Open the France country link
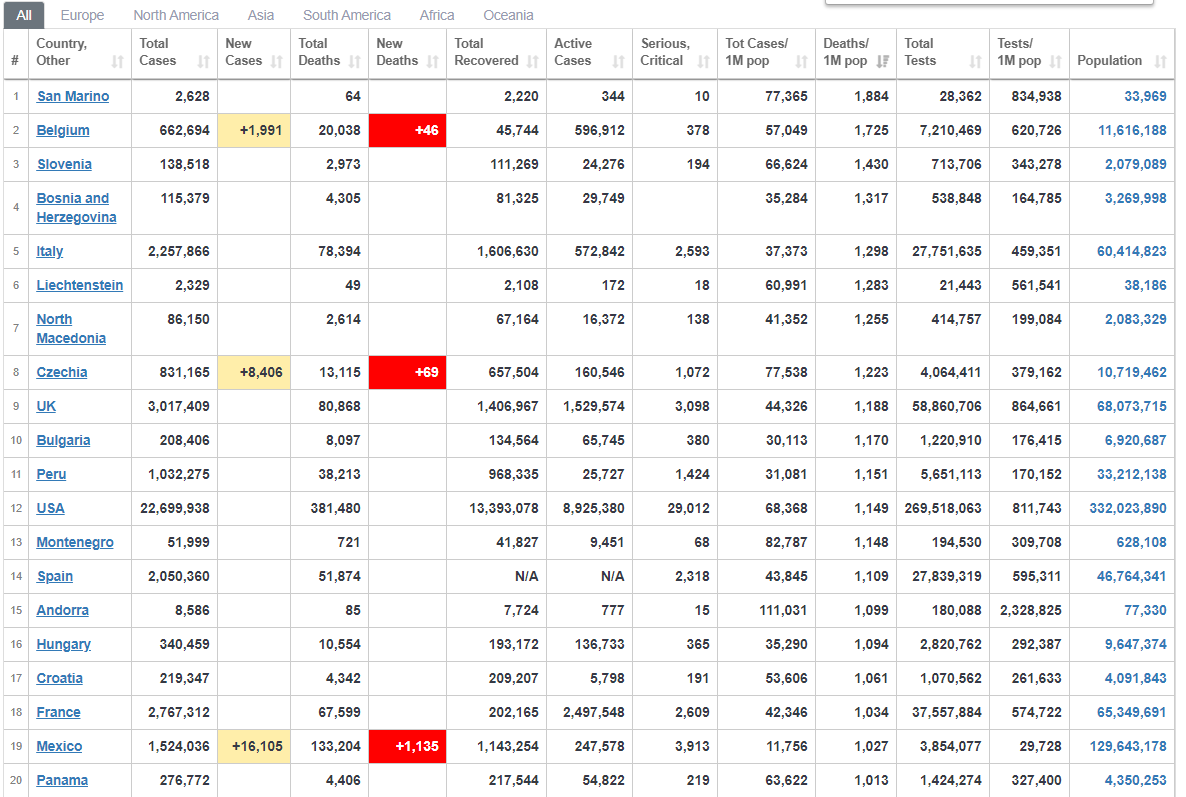1186x797 pixels. pos(58,712)
